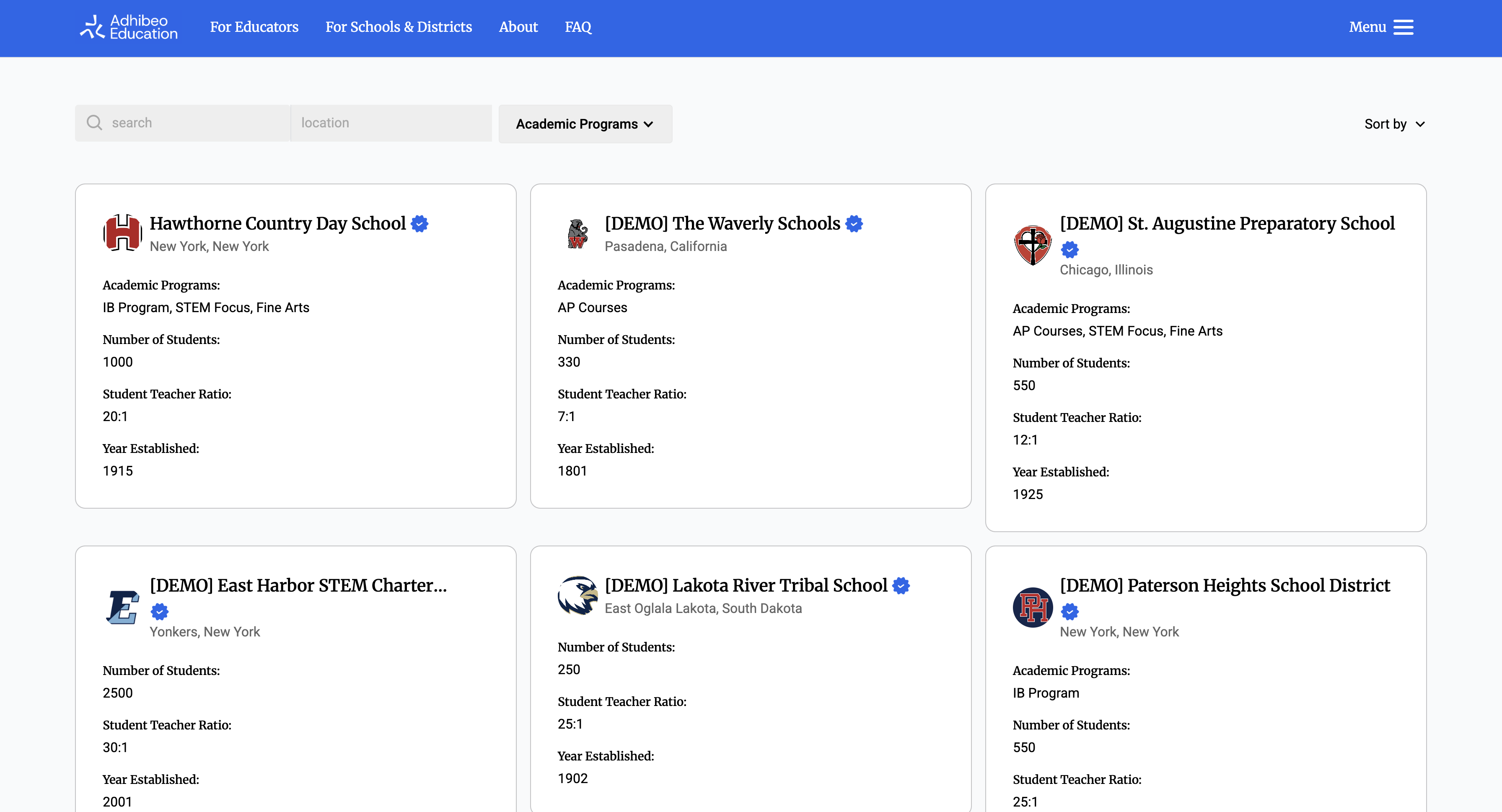Expand the Academic Programs dropdown
This screenshot has width=1502, height=812.
585,124
